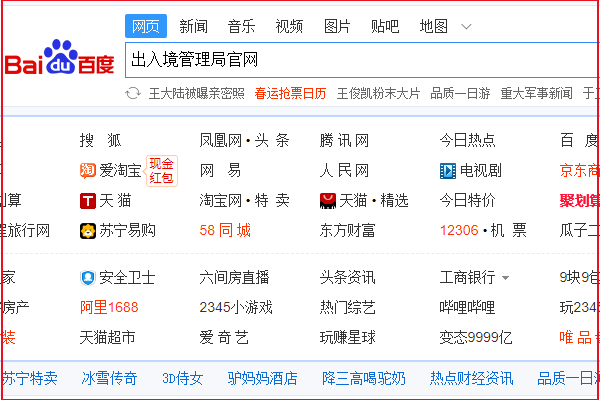
Task: Open the 变态9999亿 link
Action: click(x=476, y=338)
